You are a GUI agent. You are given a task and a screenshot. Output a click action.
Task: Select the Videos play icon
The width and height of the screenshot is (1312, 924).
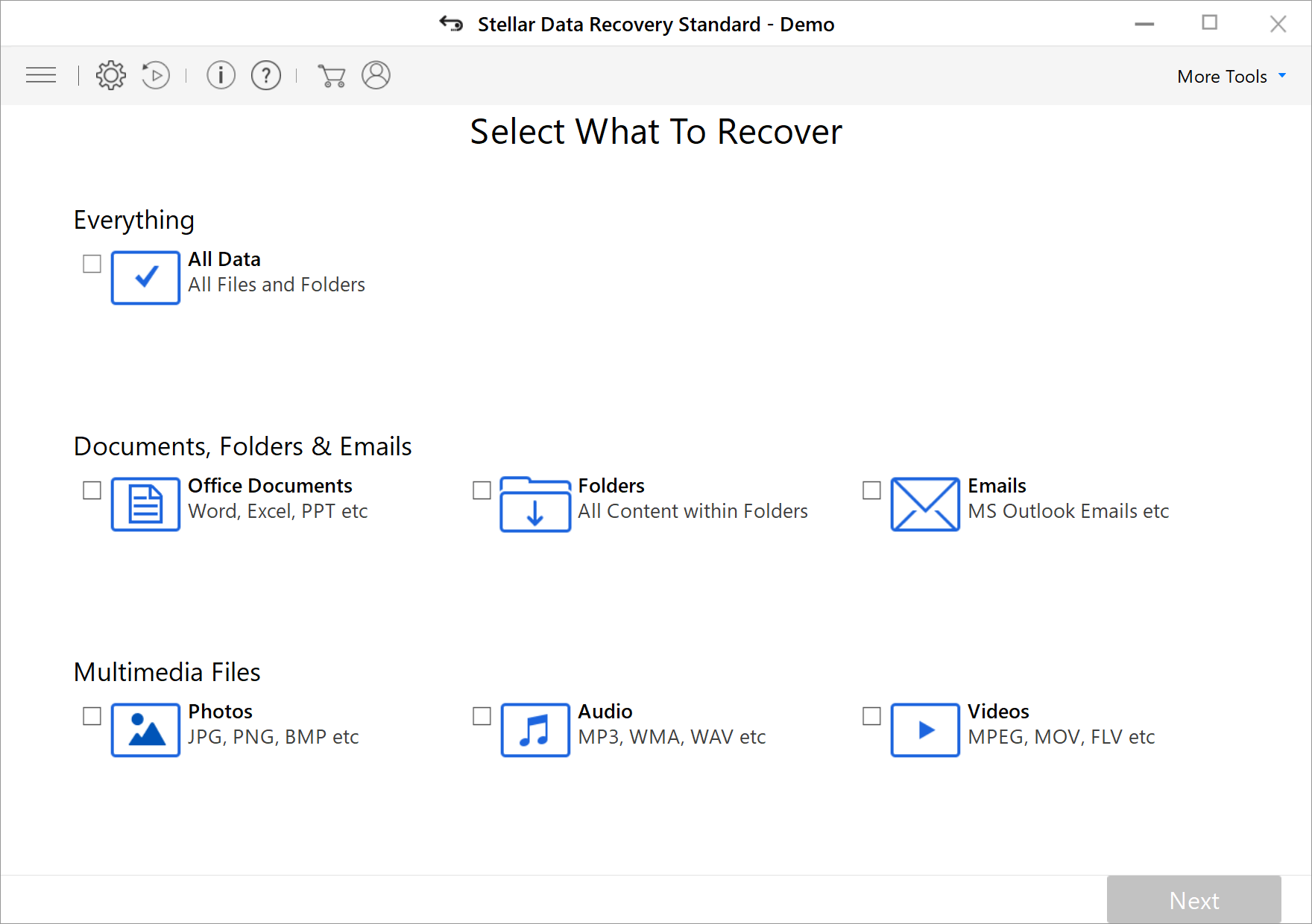[x=925, y=730]
